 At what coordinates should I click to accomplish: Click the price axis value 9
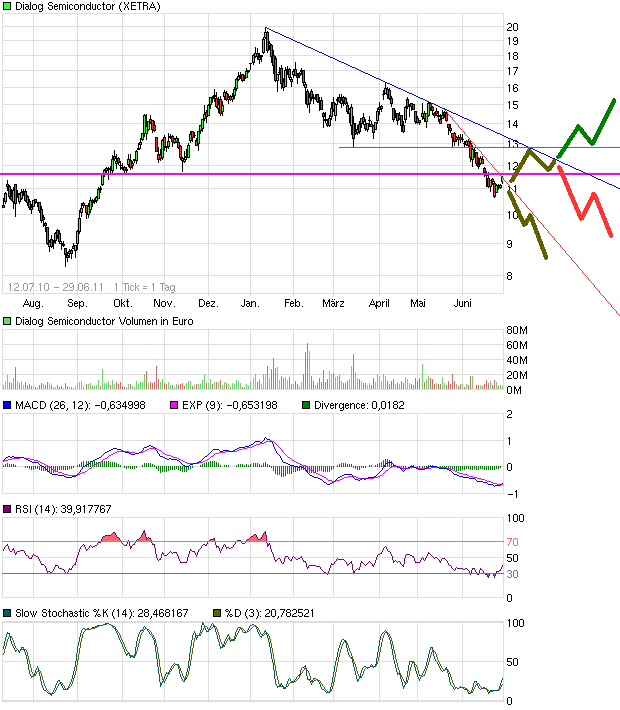[x=509, y=245]
